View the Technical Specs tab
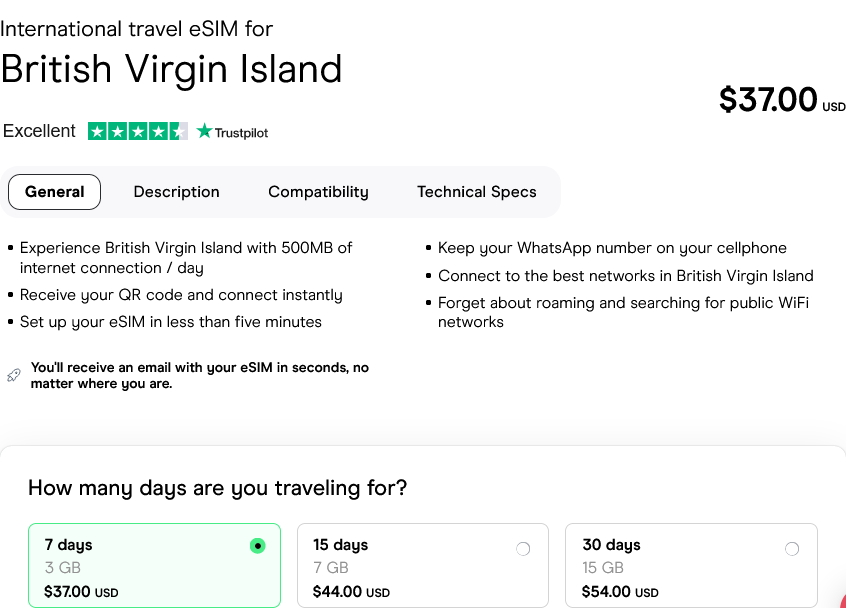The height and width of the screenshot is (608, 846). (x=476, y=192)
